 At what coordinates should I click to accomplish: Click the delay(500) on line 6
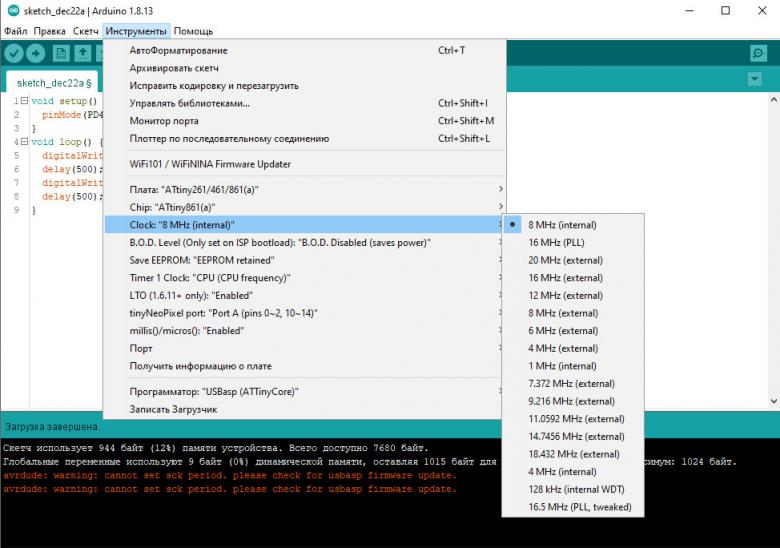(x=72, y=169)
